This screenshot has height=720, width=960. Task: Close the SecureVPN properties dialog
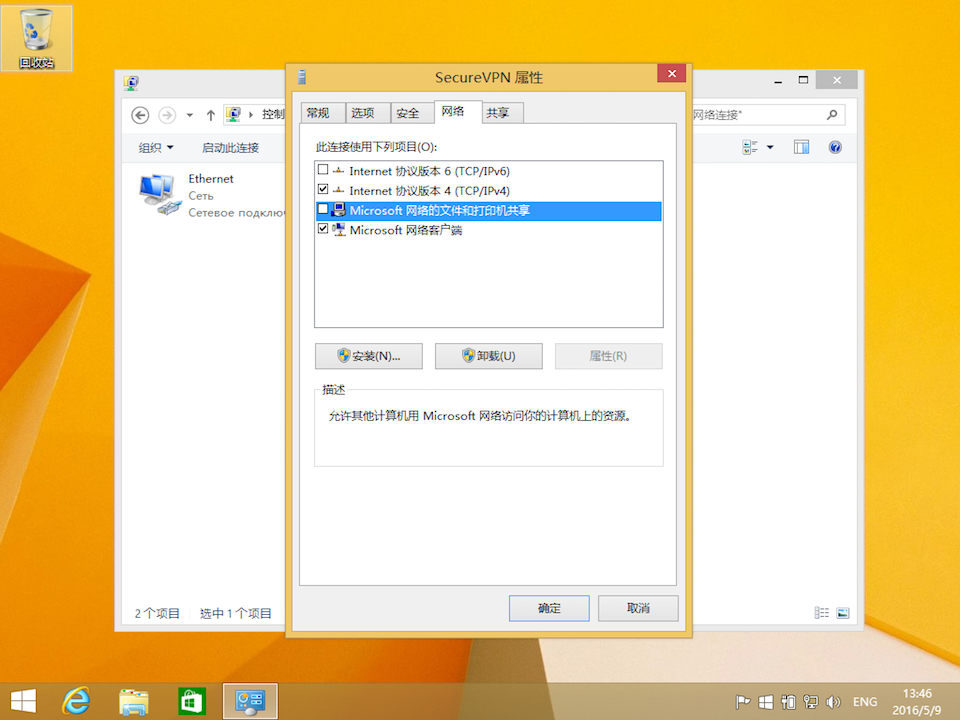click(672, 73)
